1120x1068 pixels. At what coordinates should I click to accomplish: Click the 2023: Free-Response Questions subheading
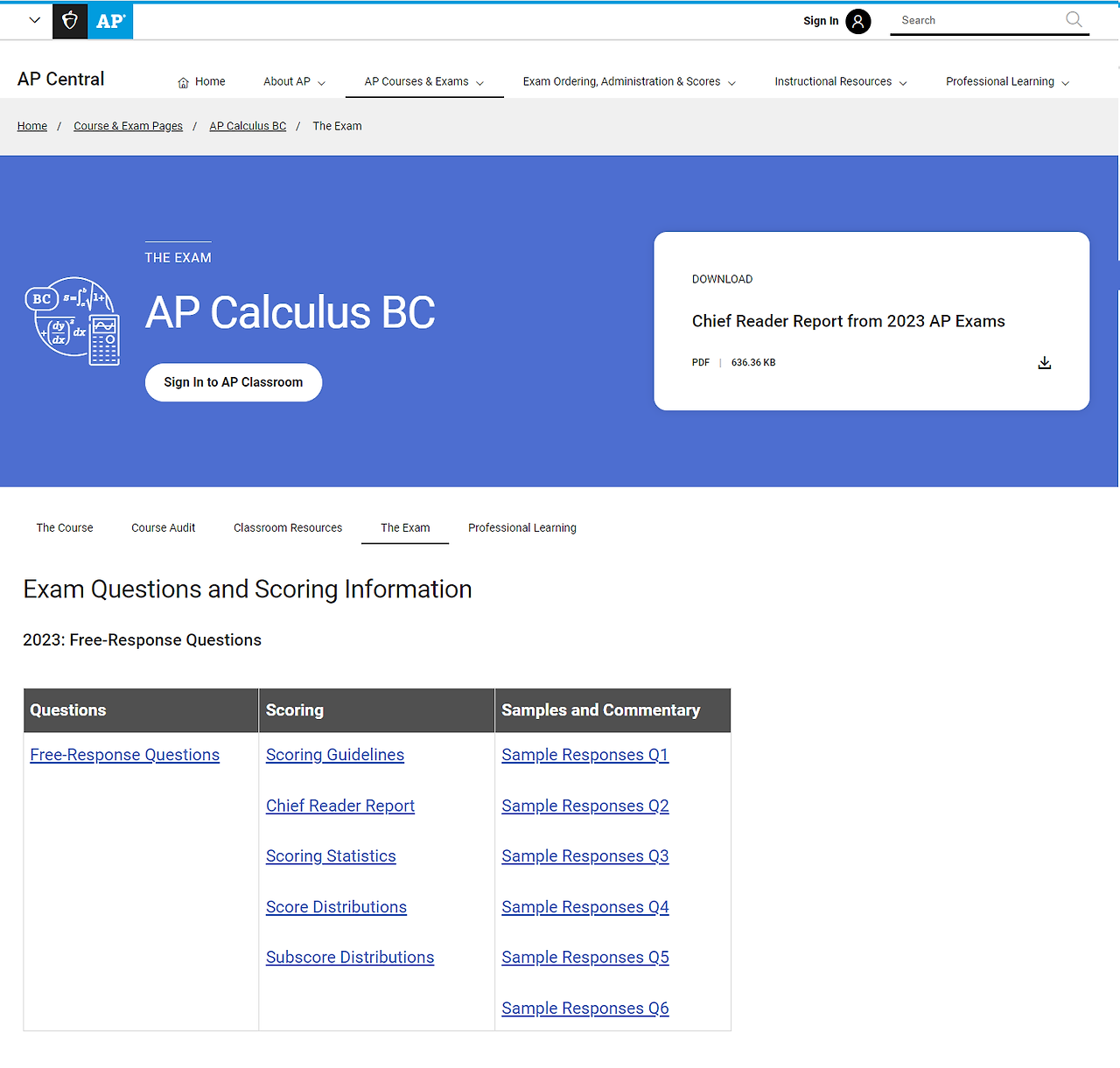[142, 640]
